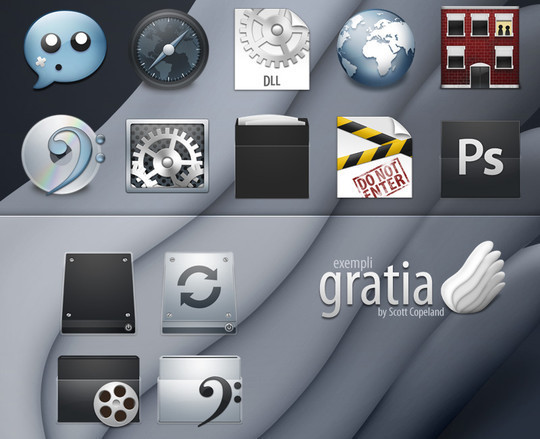Open the framed metal gears preferences icon
540x439 pixels.
coord(167,156)
